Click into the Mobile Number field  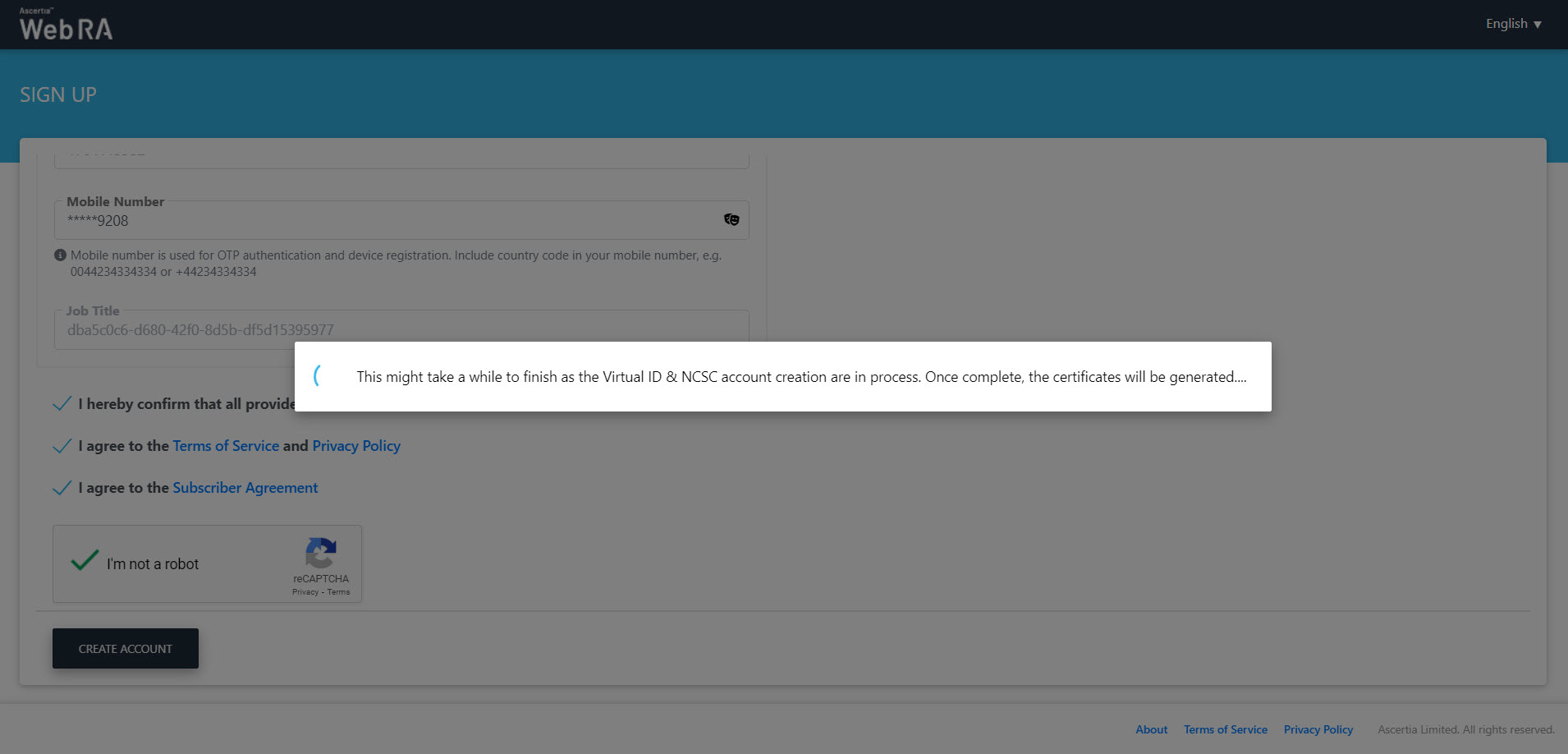point(386,221)
